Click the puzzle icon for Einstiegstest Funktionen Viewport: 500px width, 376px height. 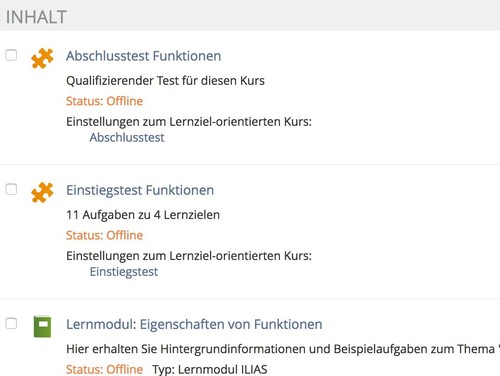point(42,192)
